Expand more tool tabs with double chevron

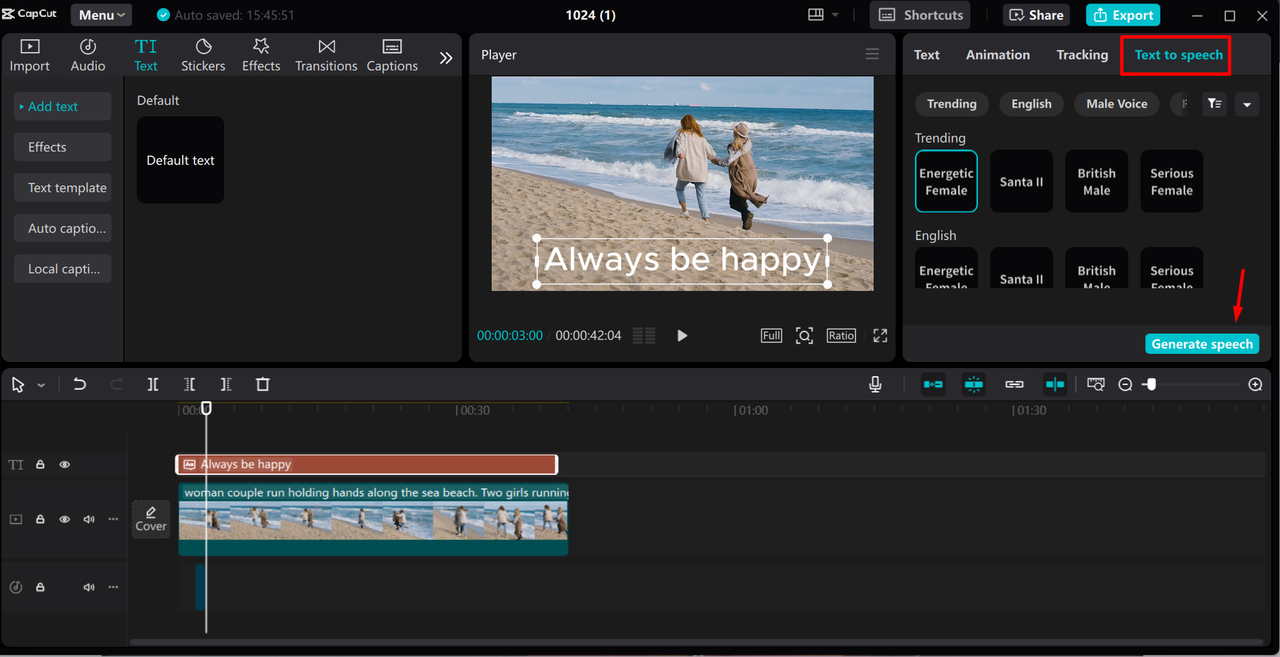(446, 58)
